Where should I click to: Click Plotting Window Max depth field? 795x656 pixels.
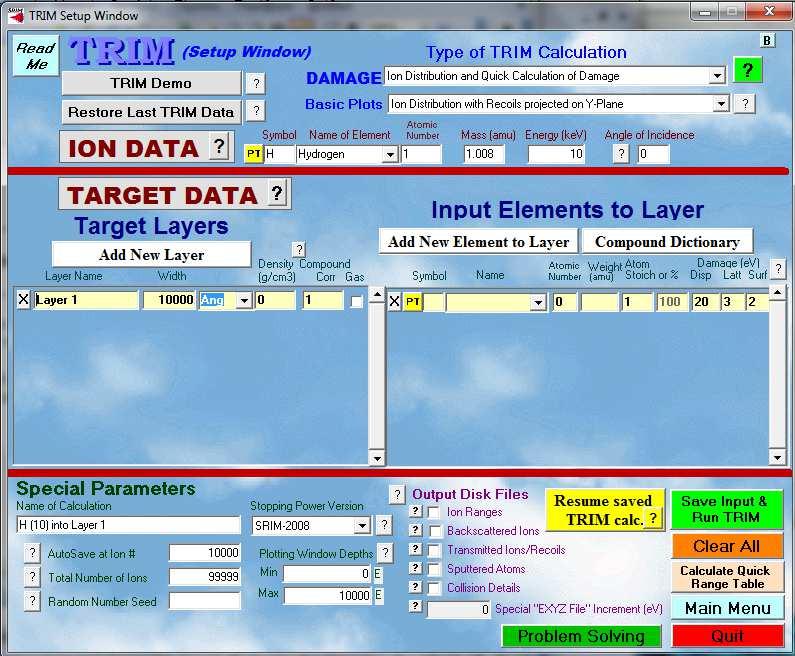328,595
